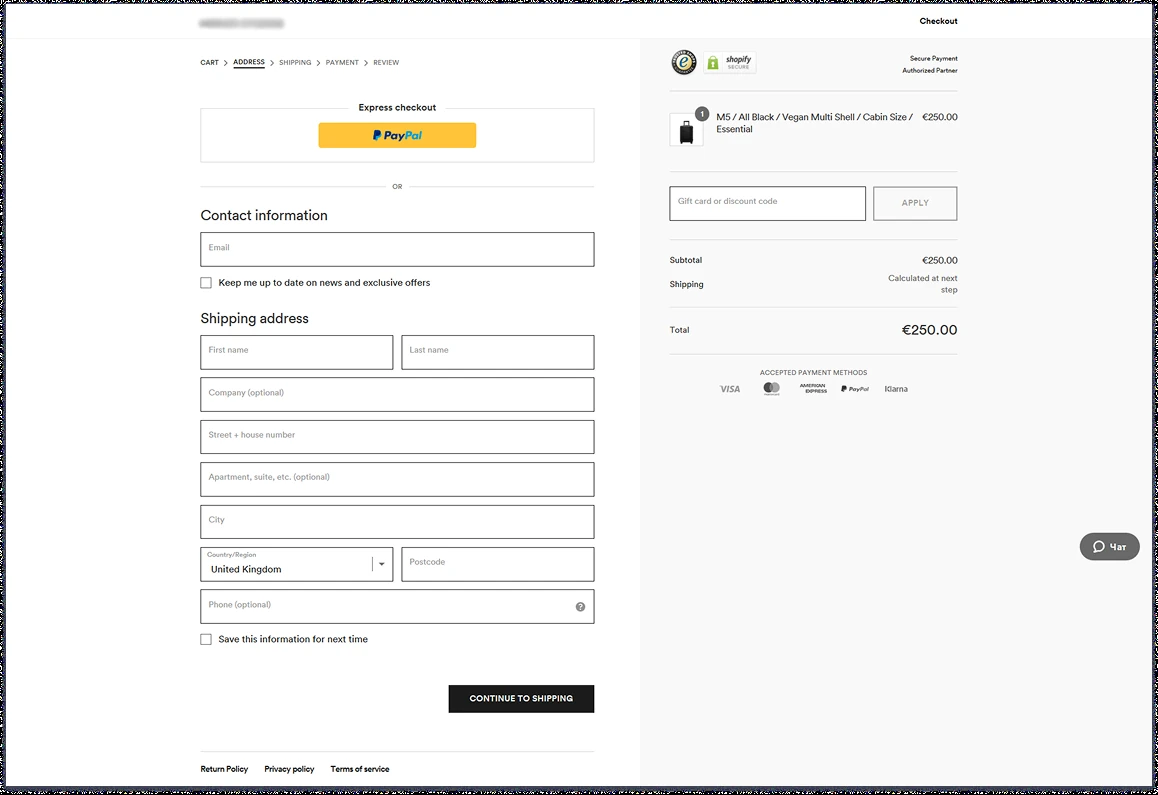
Task: Open the Country/Region dropdown
Action: tap(296, 564)
